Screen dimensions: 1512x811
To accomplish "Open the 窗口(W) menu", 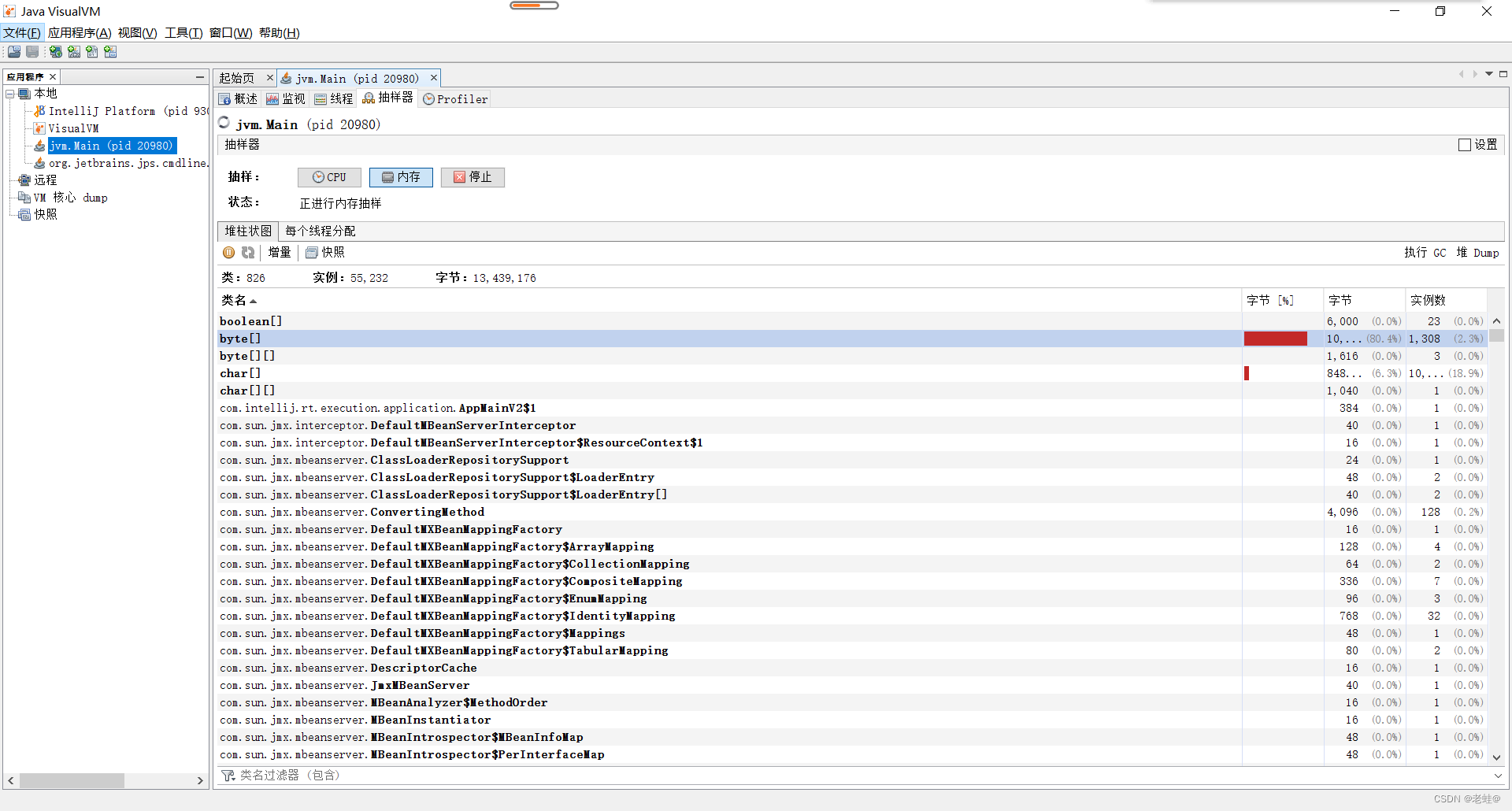I will point(231,33).
